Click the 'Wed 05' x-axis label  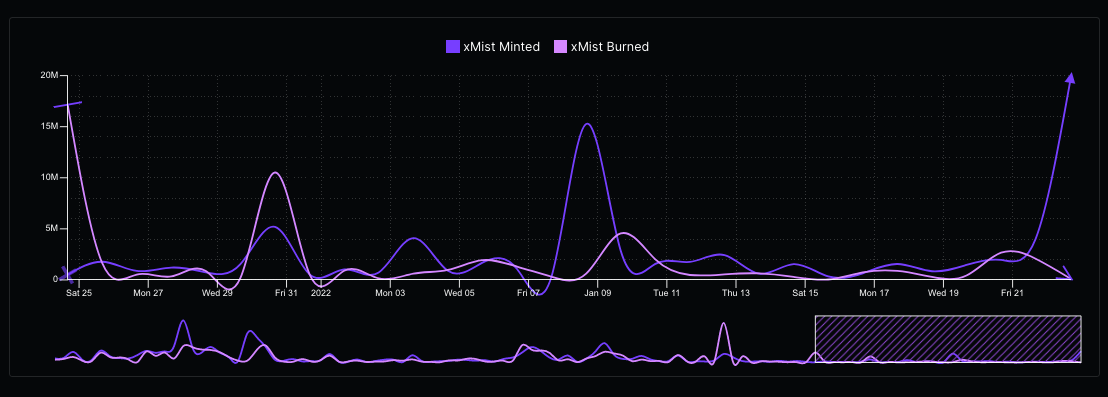point(459,292)
